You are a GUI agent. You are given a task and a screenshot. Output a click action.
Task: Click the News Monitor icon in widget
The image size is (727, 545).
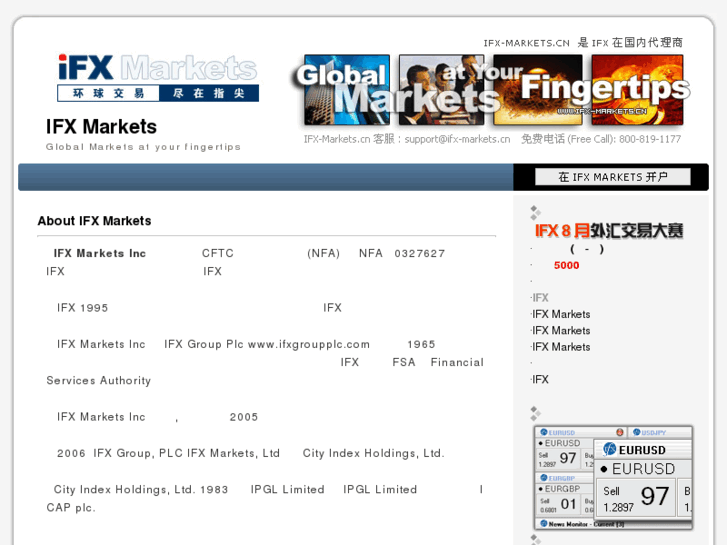click(x=544, y=524)
